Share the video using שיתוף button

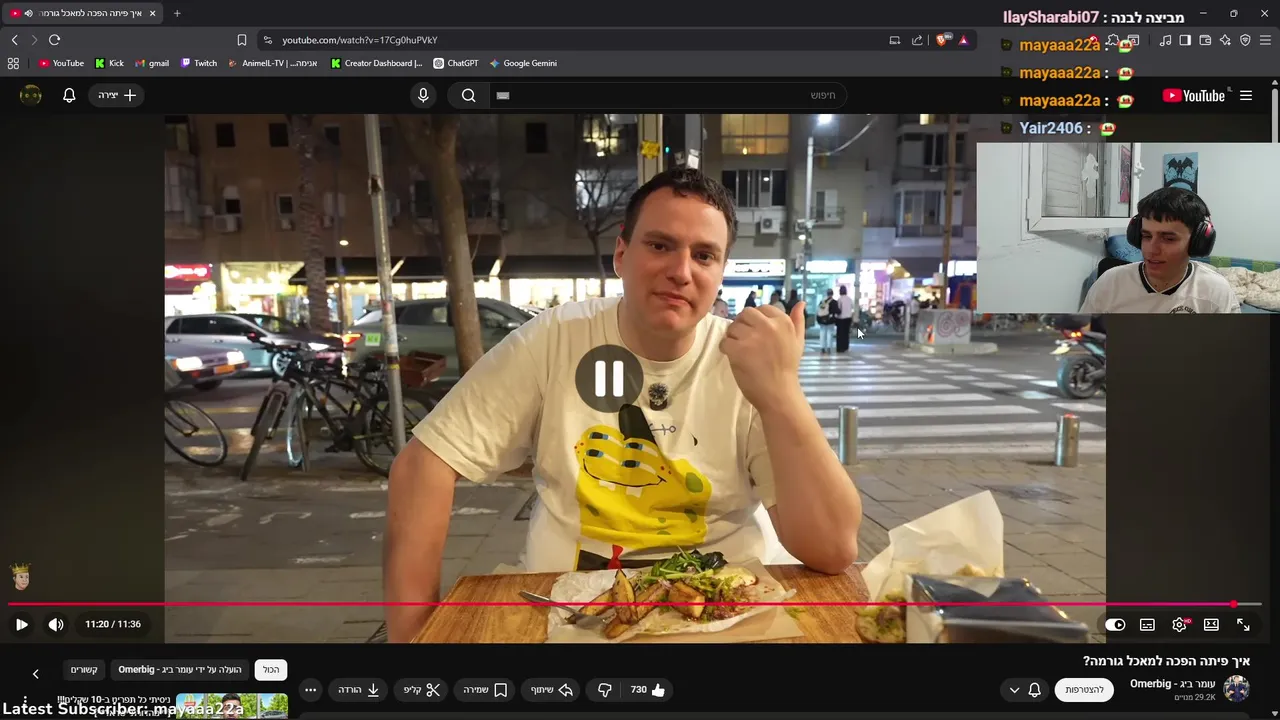click(x=551, y=689)
